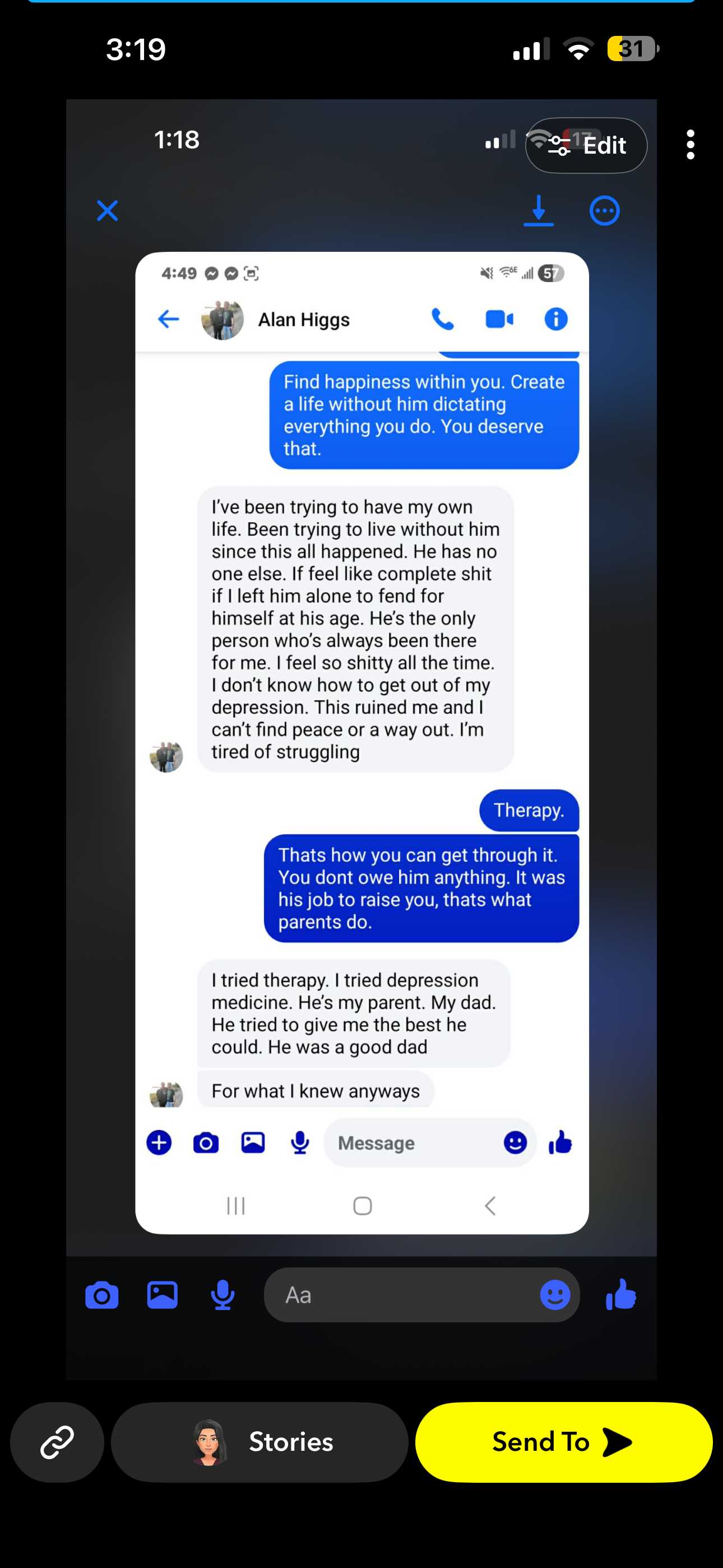Open conversation info icon
The image size is (723, 1568).
click(555, 319)
